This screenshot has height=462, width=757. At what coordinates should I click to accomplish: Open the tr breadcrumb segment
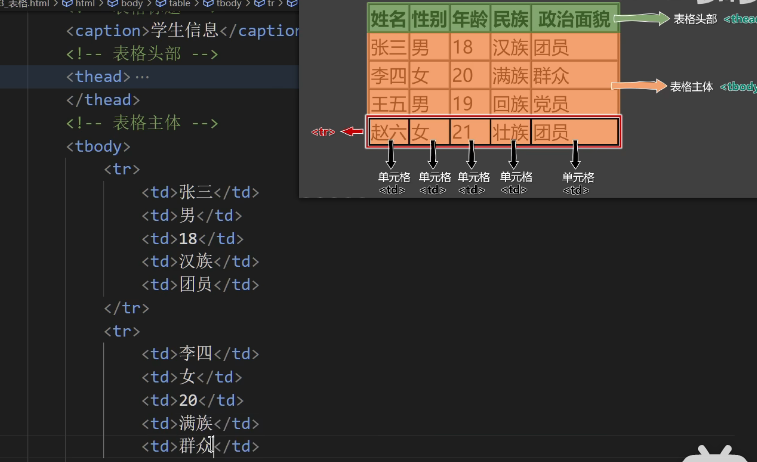[x=271, y=3]
